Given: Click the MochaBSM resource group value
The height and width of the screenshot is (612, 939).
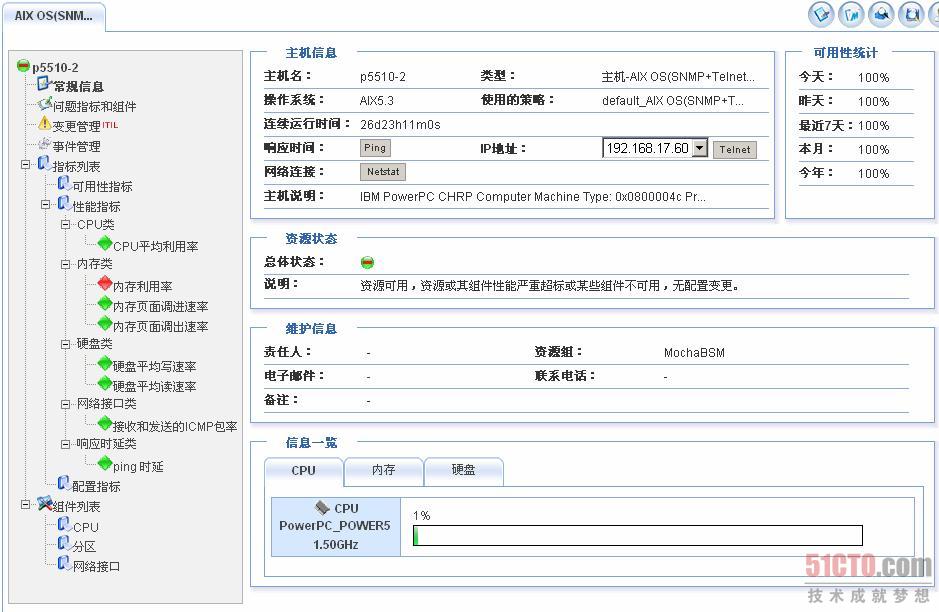Looking at the screenshot, I should coord(694,353).
